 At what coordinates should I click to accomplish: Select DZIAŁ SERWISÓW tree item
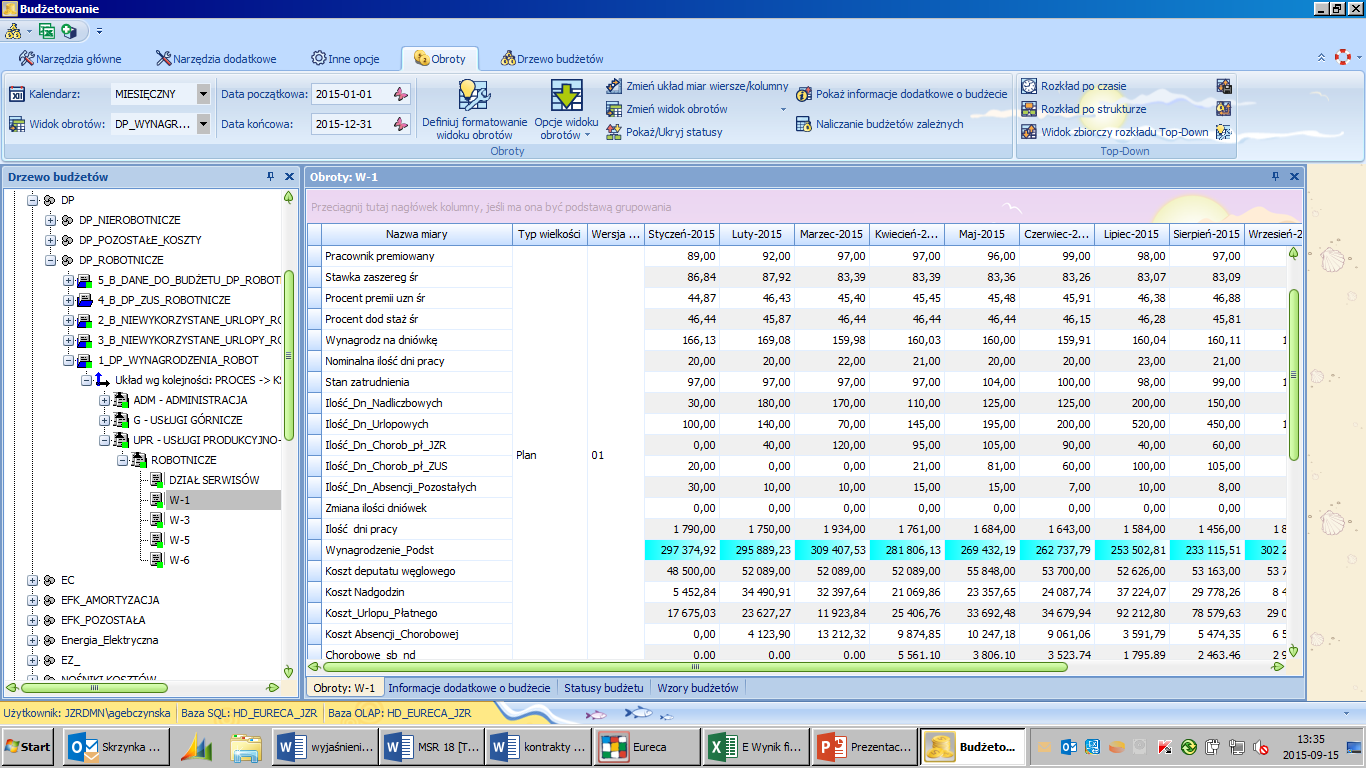click(214, 480)
